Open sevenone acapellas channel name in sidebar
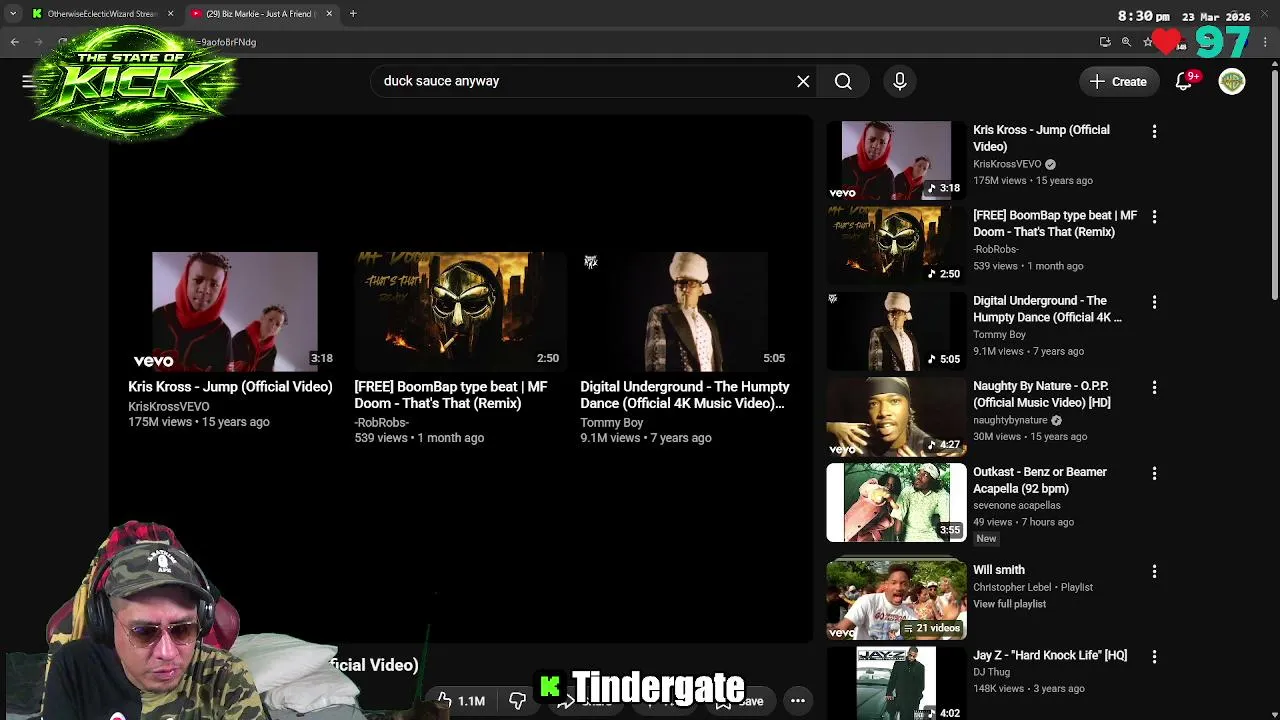This screenshot has height=720, width=1280. [1017, 506]
